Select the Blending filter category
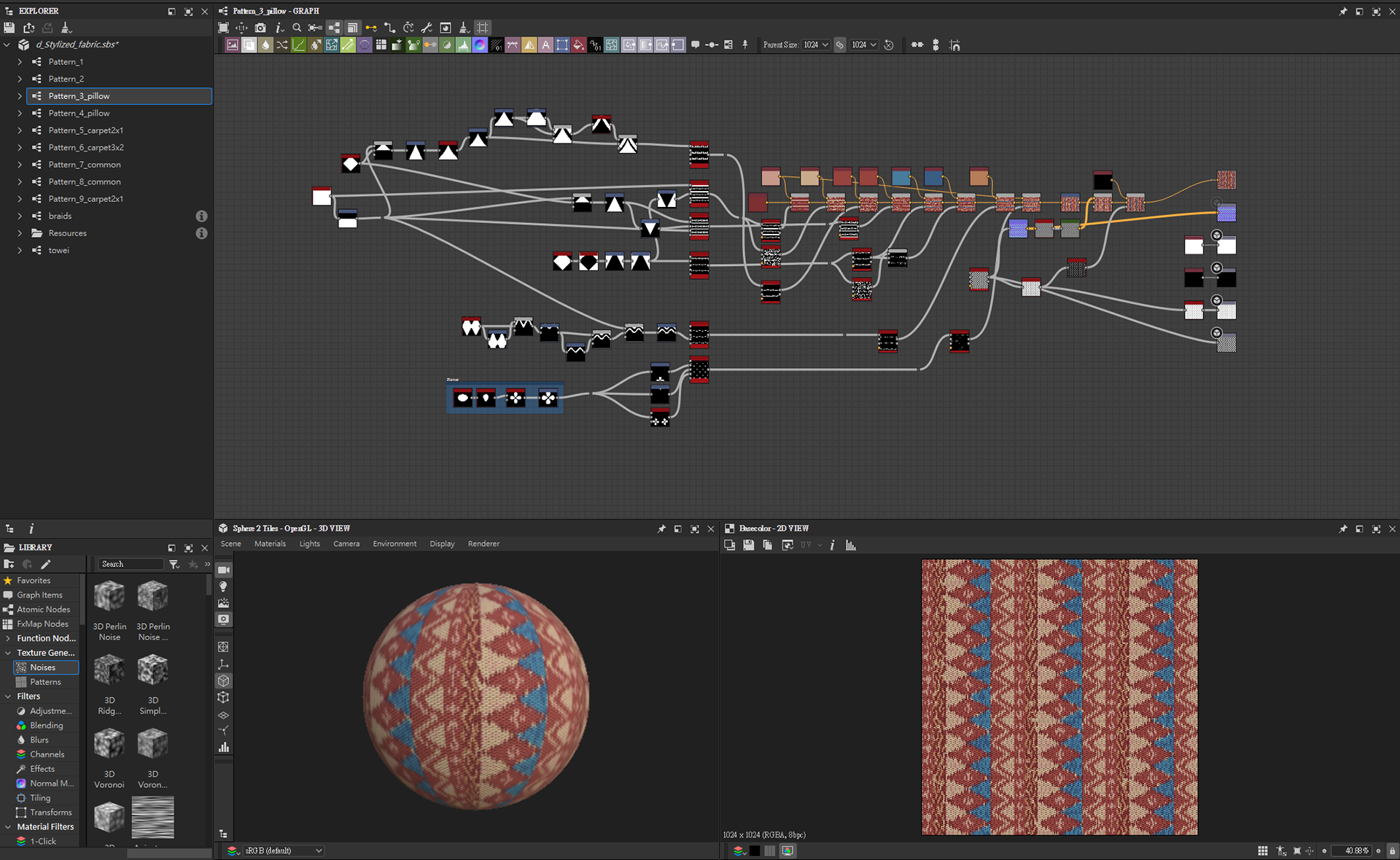The width and height of the screenshot is (1400, 860). tap(46, 725)
